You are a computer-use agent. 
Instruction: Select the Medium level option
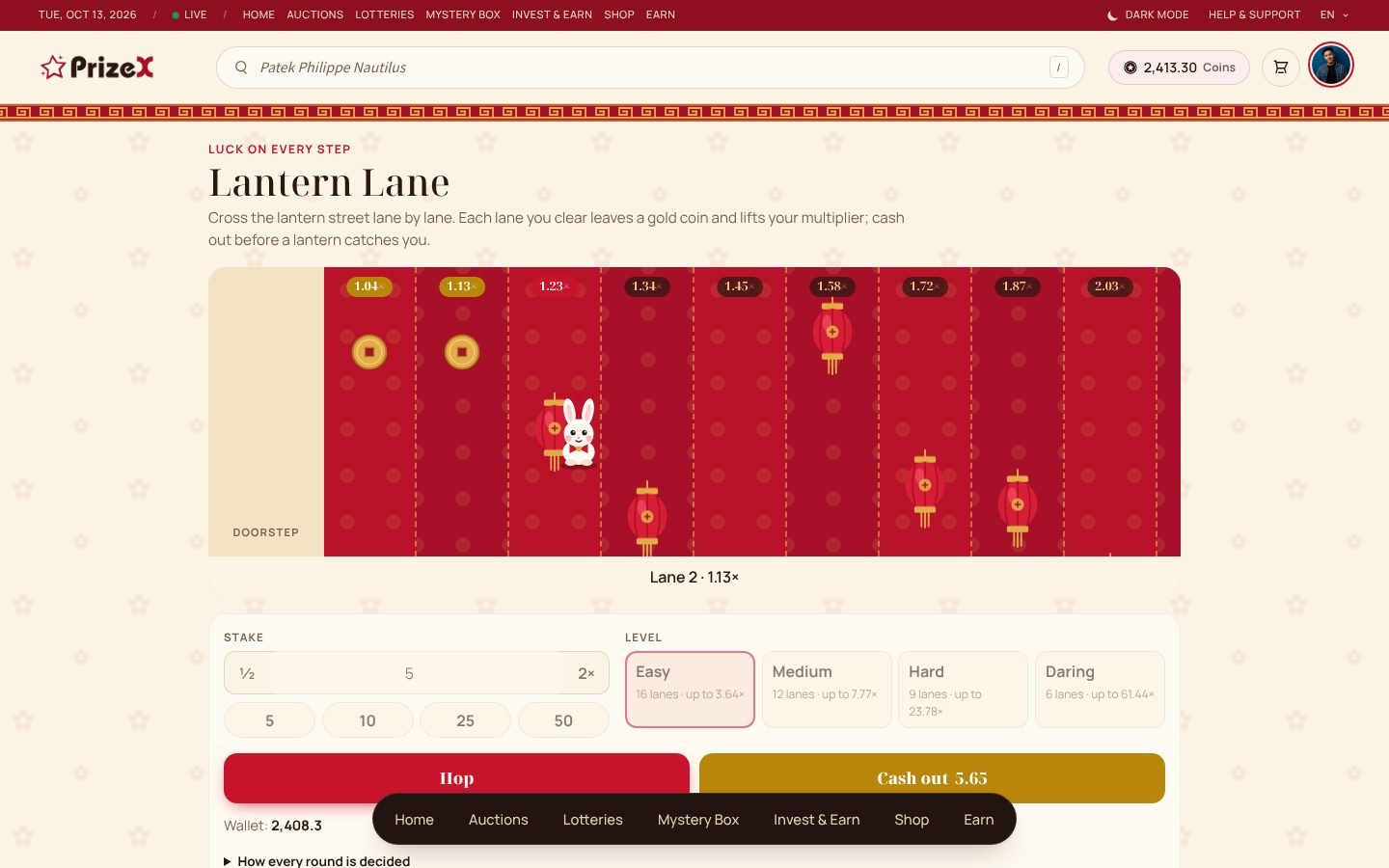827,690
